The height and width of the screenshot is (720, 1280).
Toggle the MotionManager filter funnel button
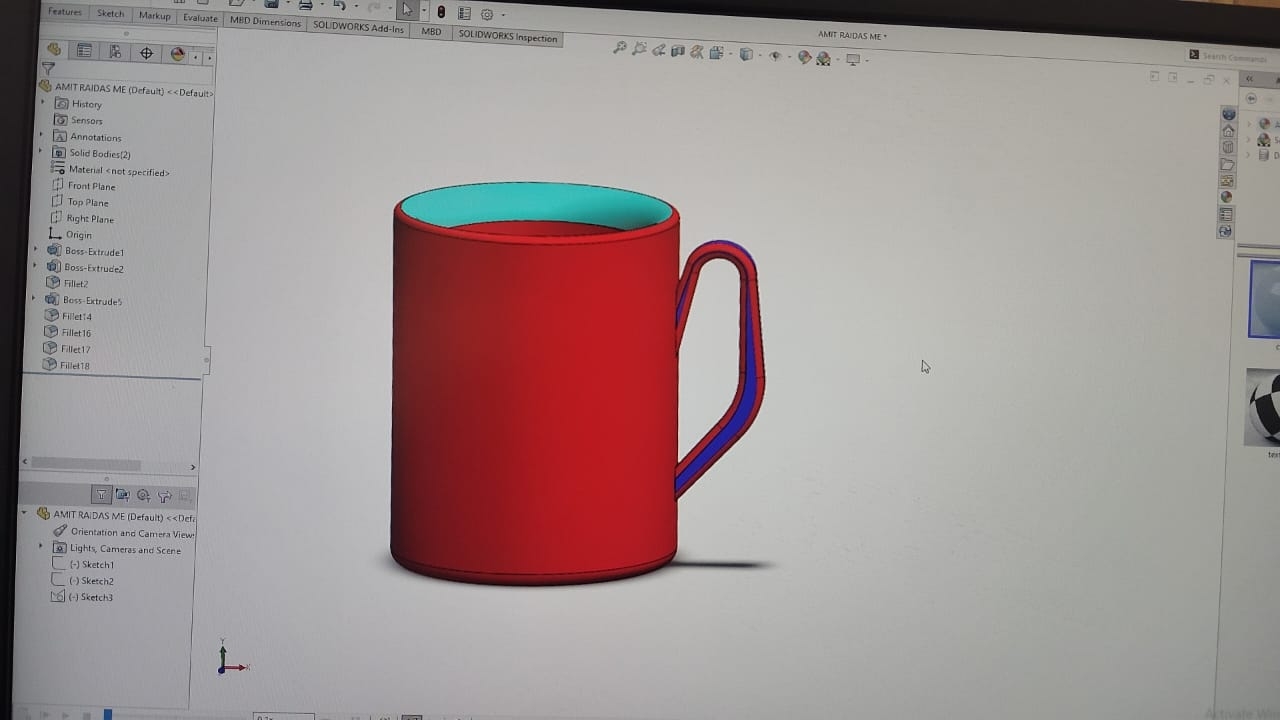pos(101,495)
